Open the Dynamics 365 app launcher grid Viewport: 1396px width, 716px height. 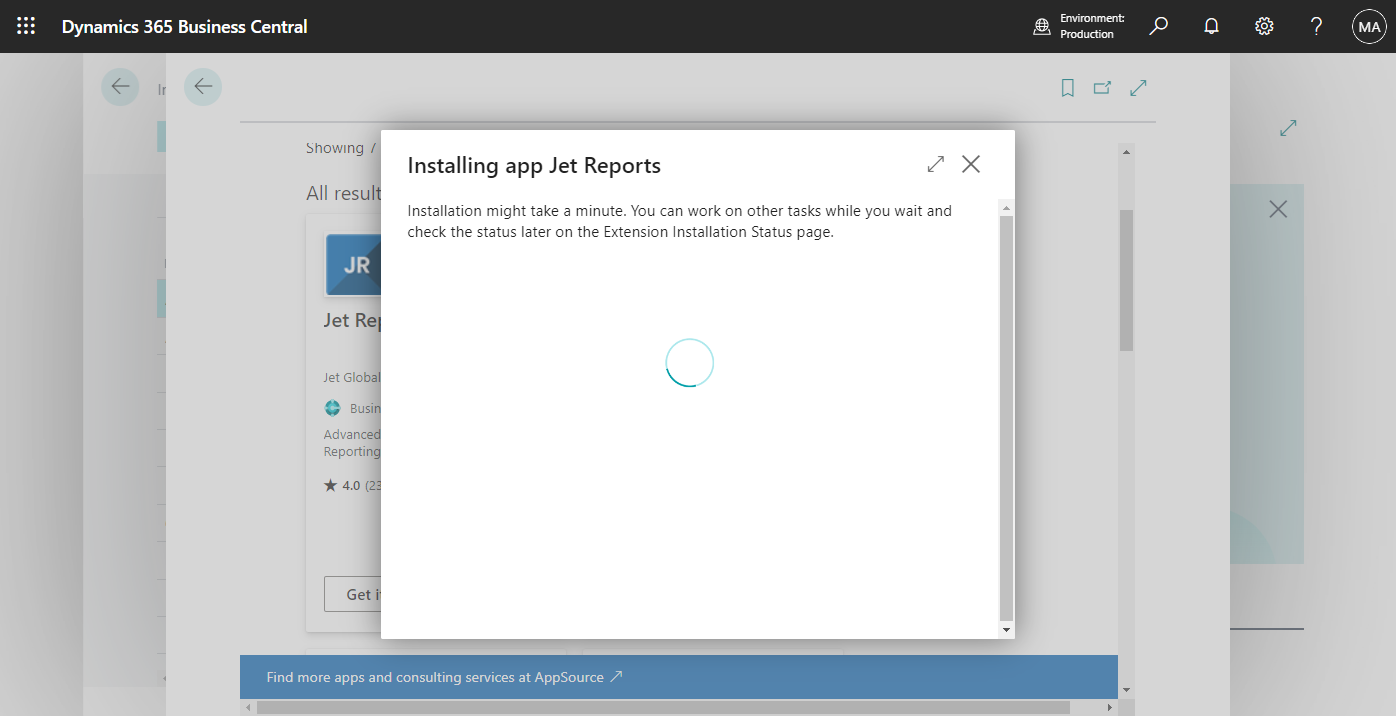26,26
